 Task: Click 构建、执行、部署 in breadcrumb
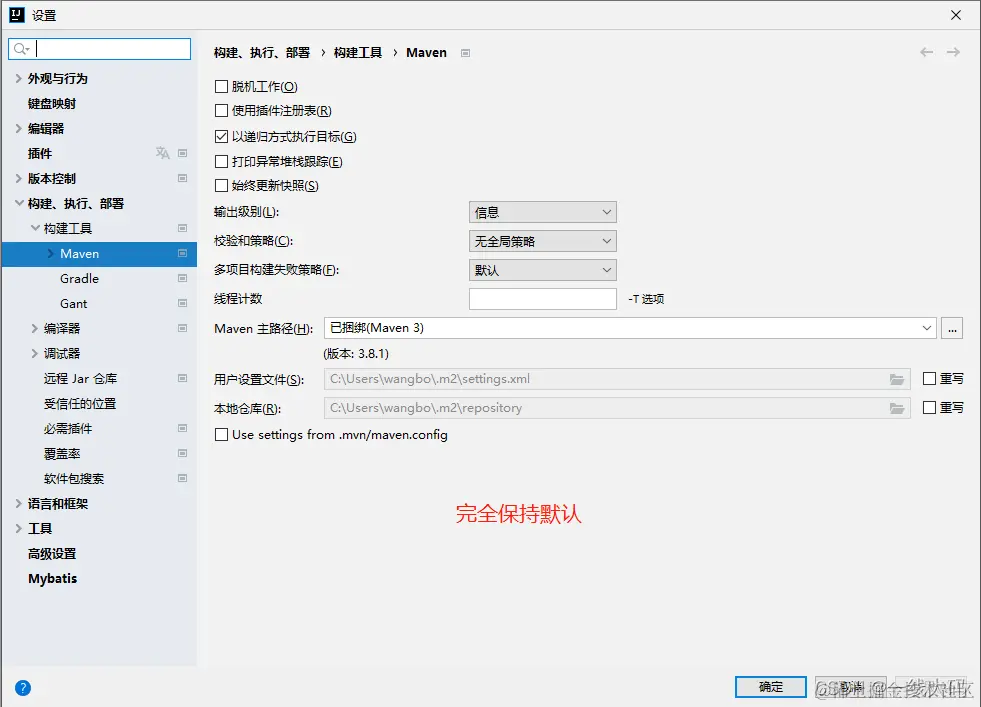click(262, 53)
